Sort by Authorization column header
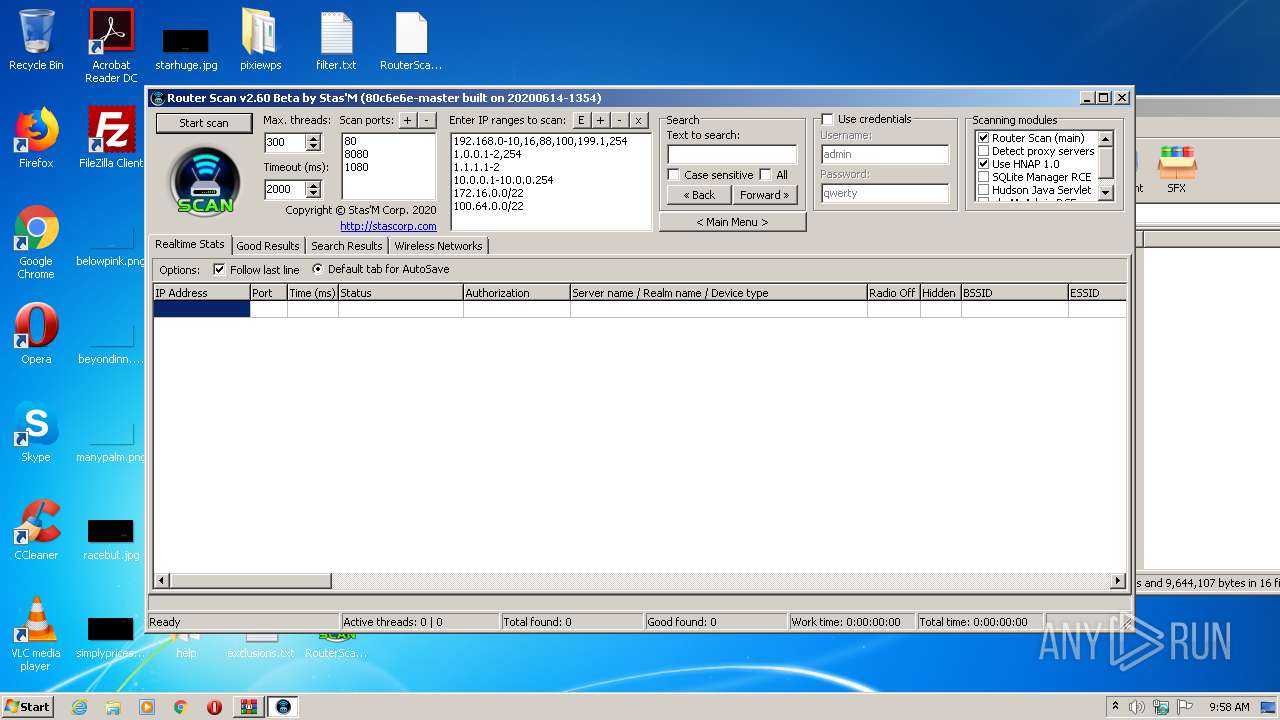The image size is (1280, 720). point(517,293)
